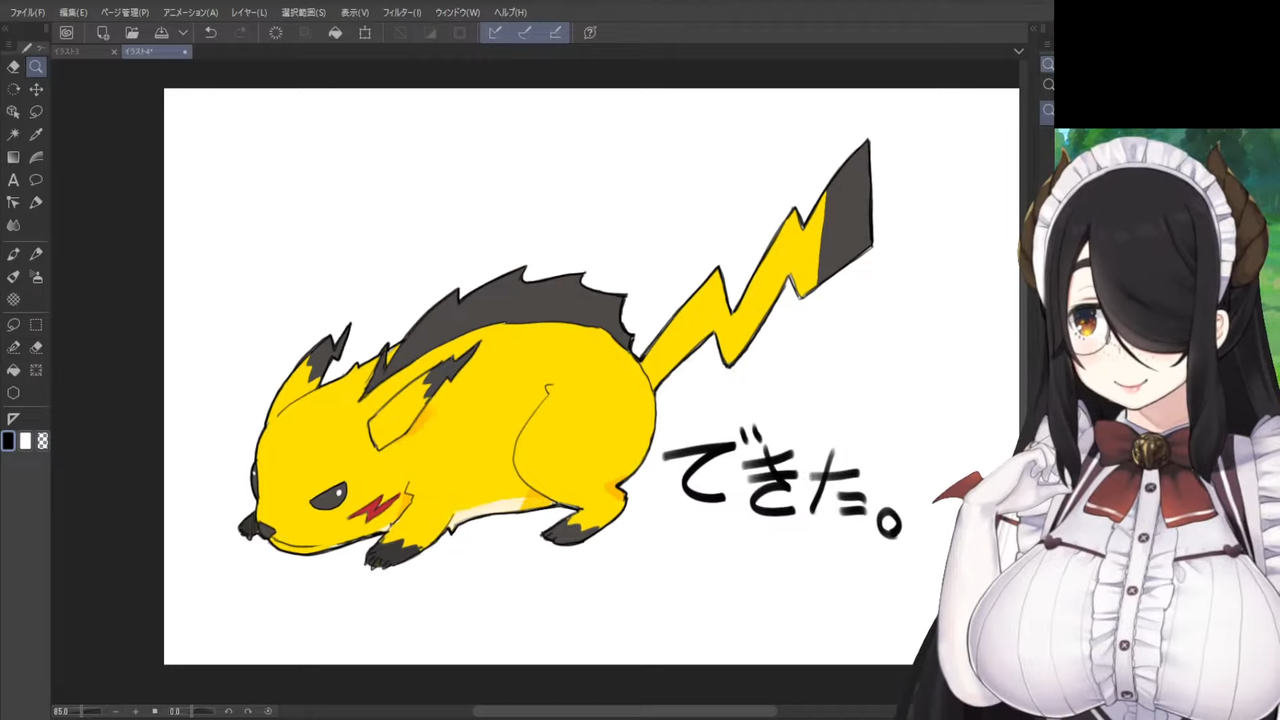This screenshot has height=720, width=1280.
Task: Open CLIP STUDIO launcher icon
Action: [x=66, y=33]
